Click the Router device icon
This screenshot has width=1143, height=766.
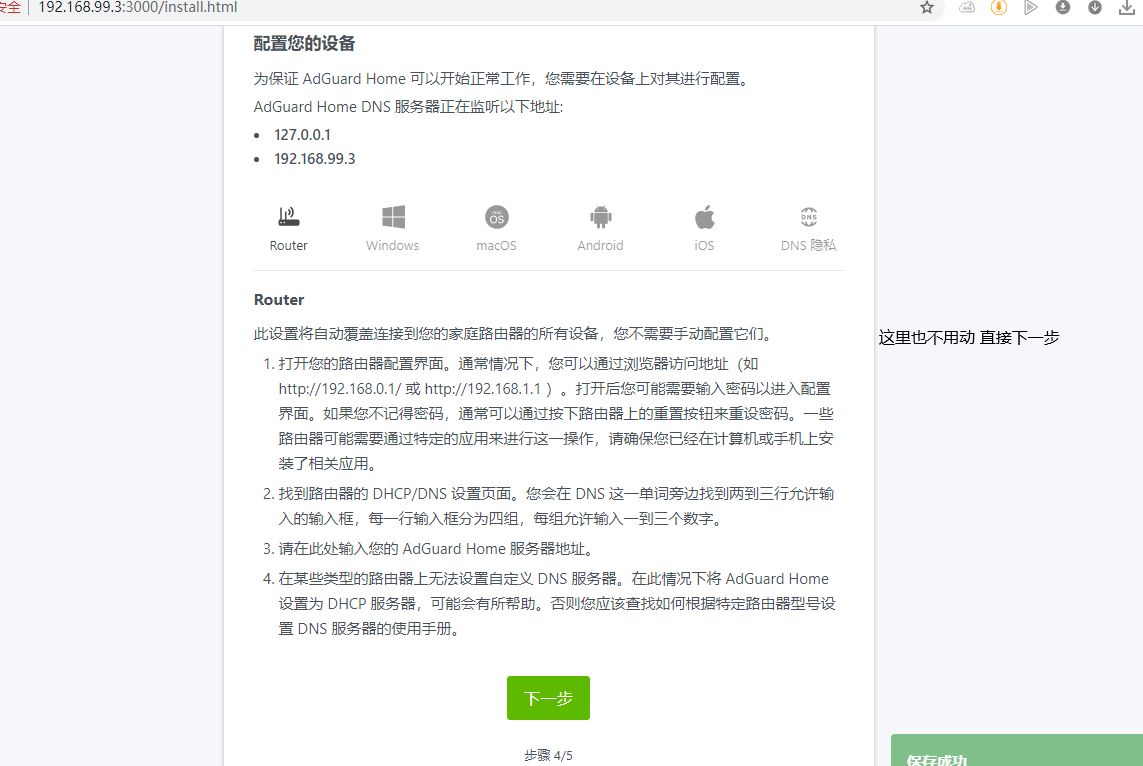coord(288,217)
